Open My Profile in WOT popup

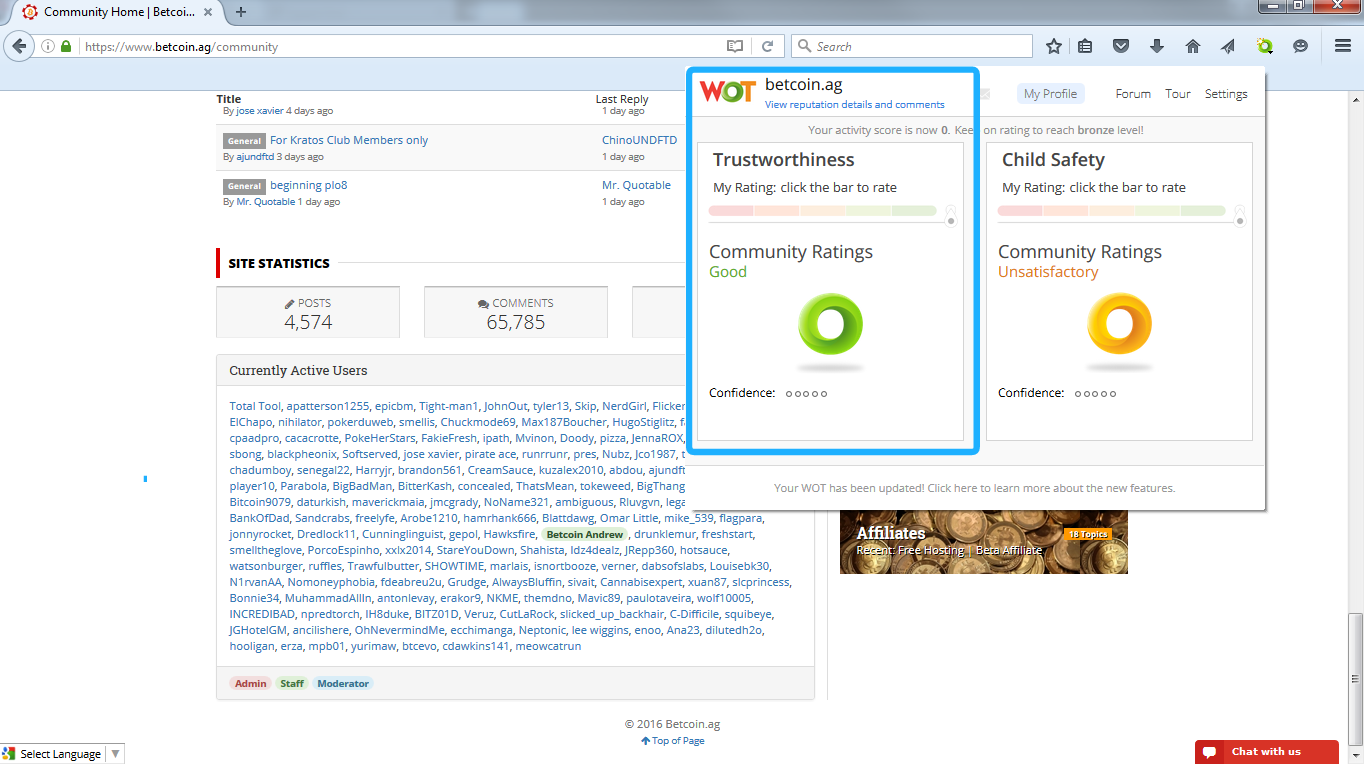coord(1051,94)
